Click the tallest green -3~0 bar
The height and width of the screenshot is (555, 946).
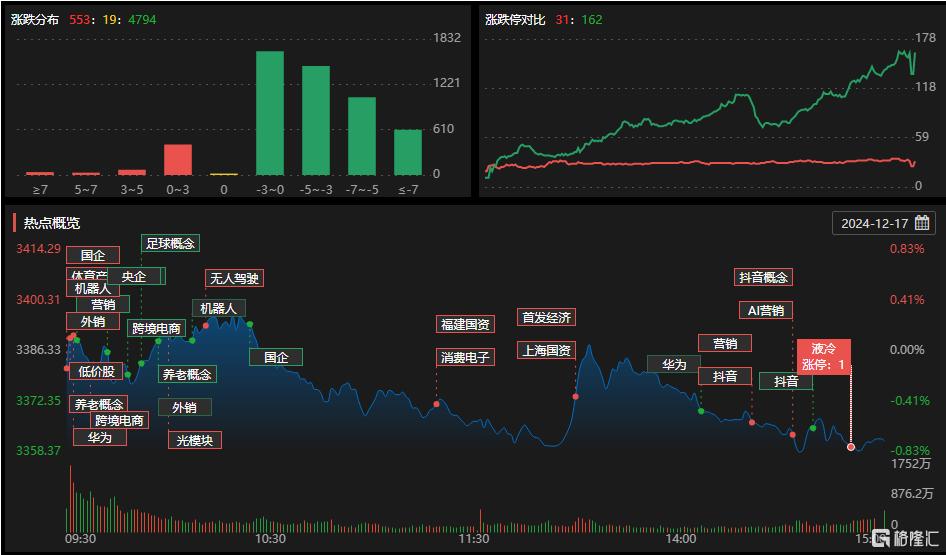coord(270,113)
